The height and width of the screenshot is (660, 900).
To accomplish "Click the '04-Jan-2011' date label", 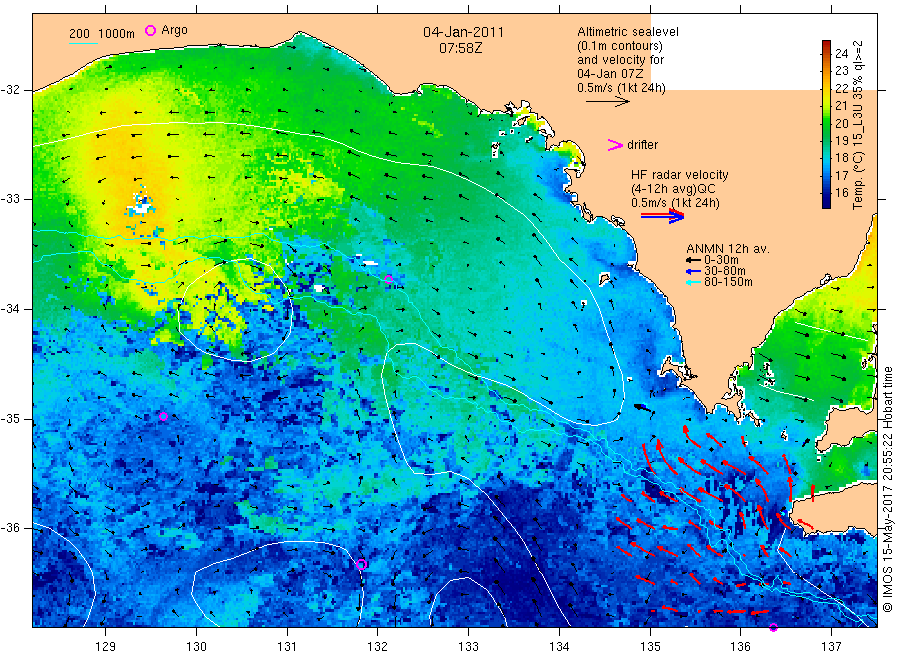I will tap(463, 33).
